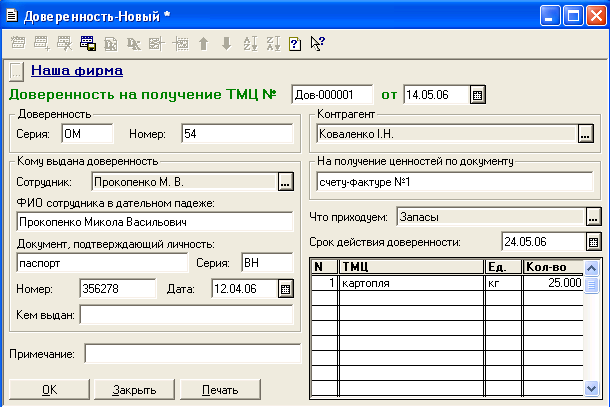Open calendar for validity date 24.05.06
This screenshot has height=407, width=610.
click(594, 242)
